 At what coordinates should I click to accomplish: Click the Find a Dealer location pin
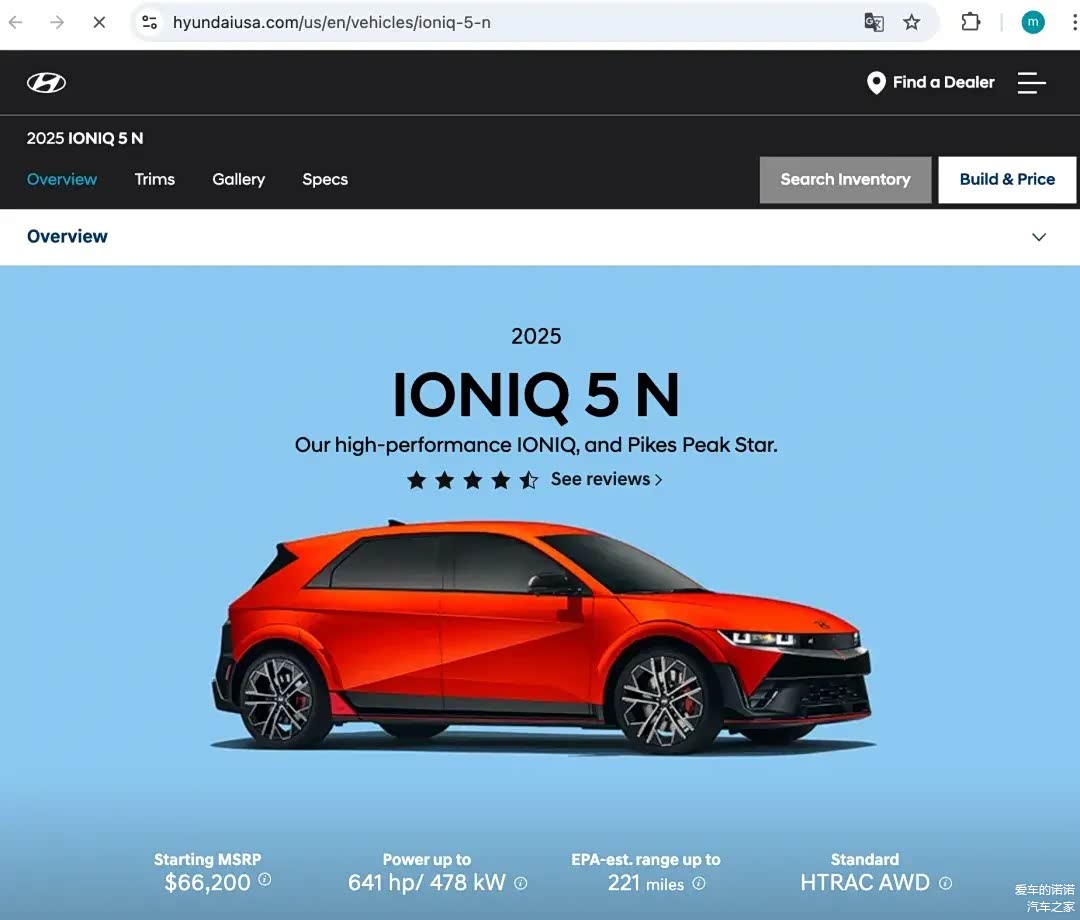[875, 83]
